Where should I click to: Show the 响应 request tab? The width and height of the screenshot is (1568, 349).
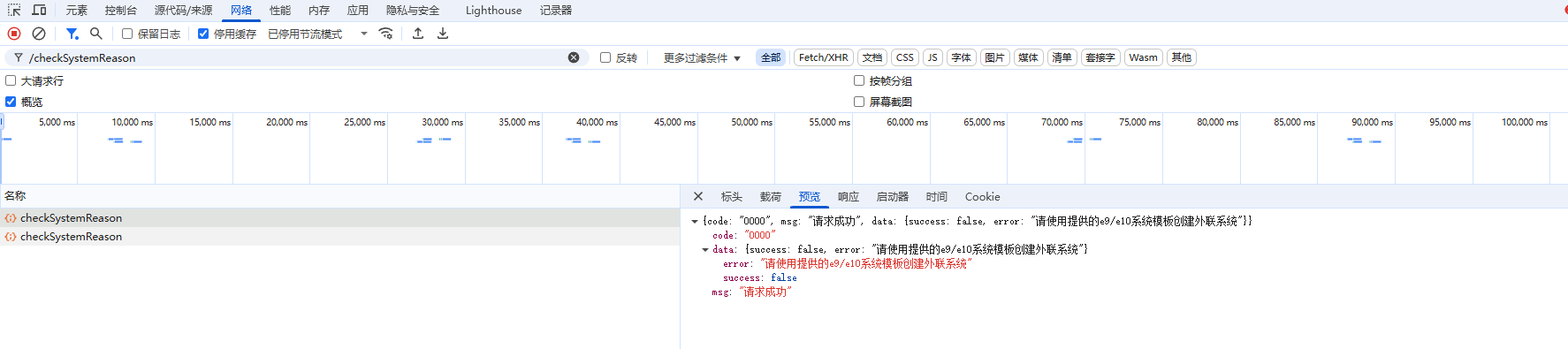[x=849, y=196]
